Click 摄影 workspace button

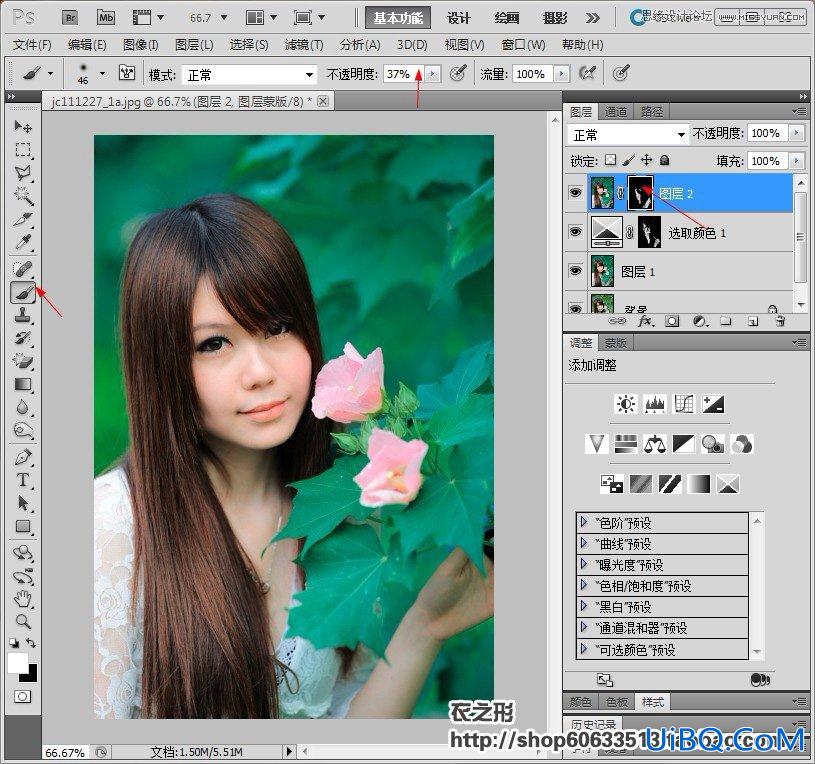click(x=555, y=18)
